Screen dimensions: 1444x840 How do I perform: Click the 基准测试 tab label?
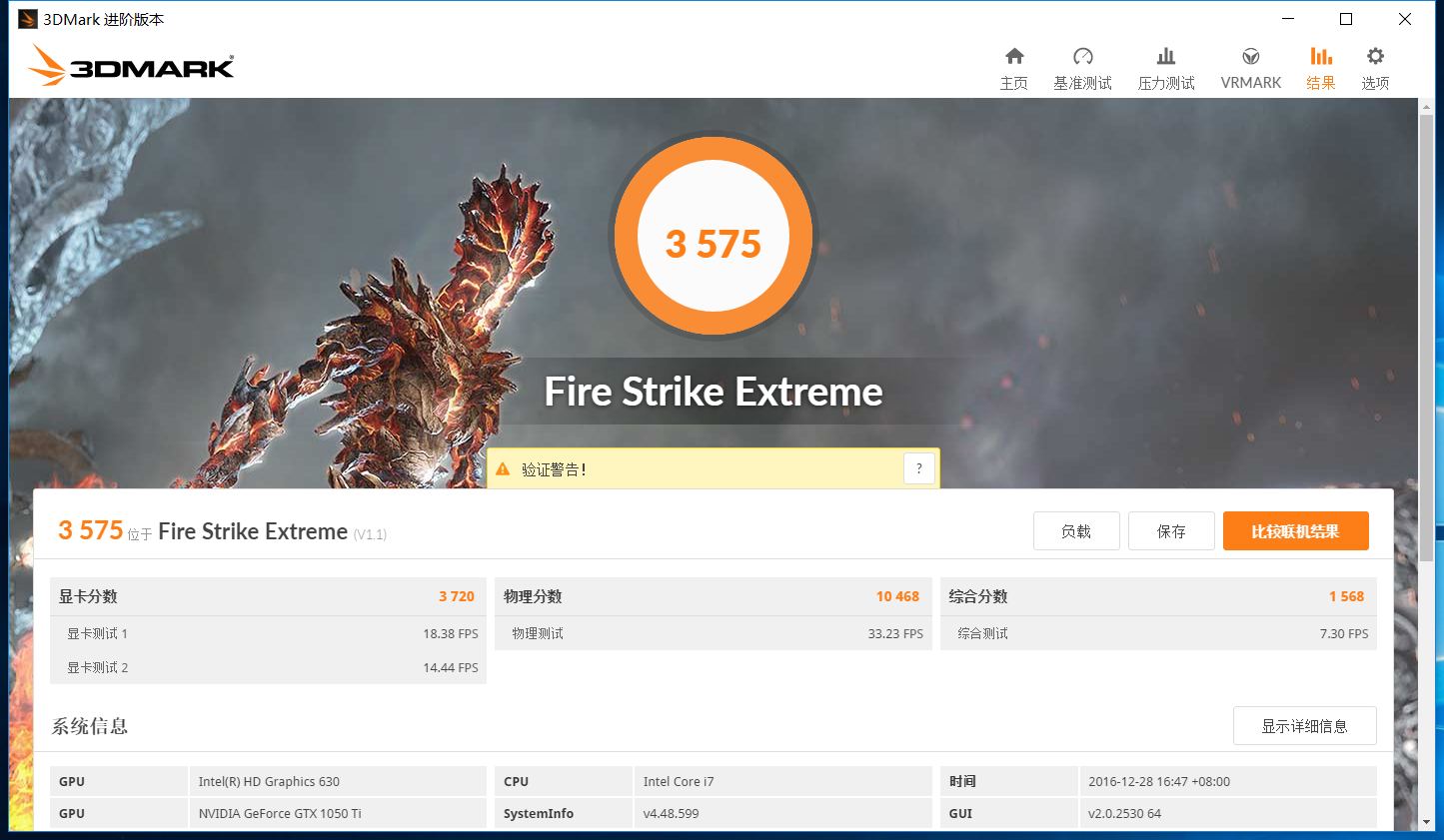(x=1083, y=83)
